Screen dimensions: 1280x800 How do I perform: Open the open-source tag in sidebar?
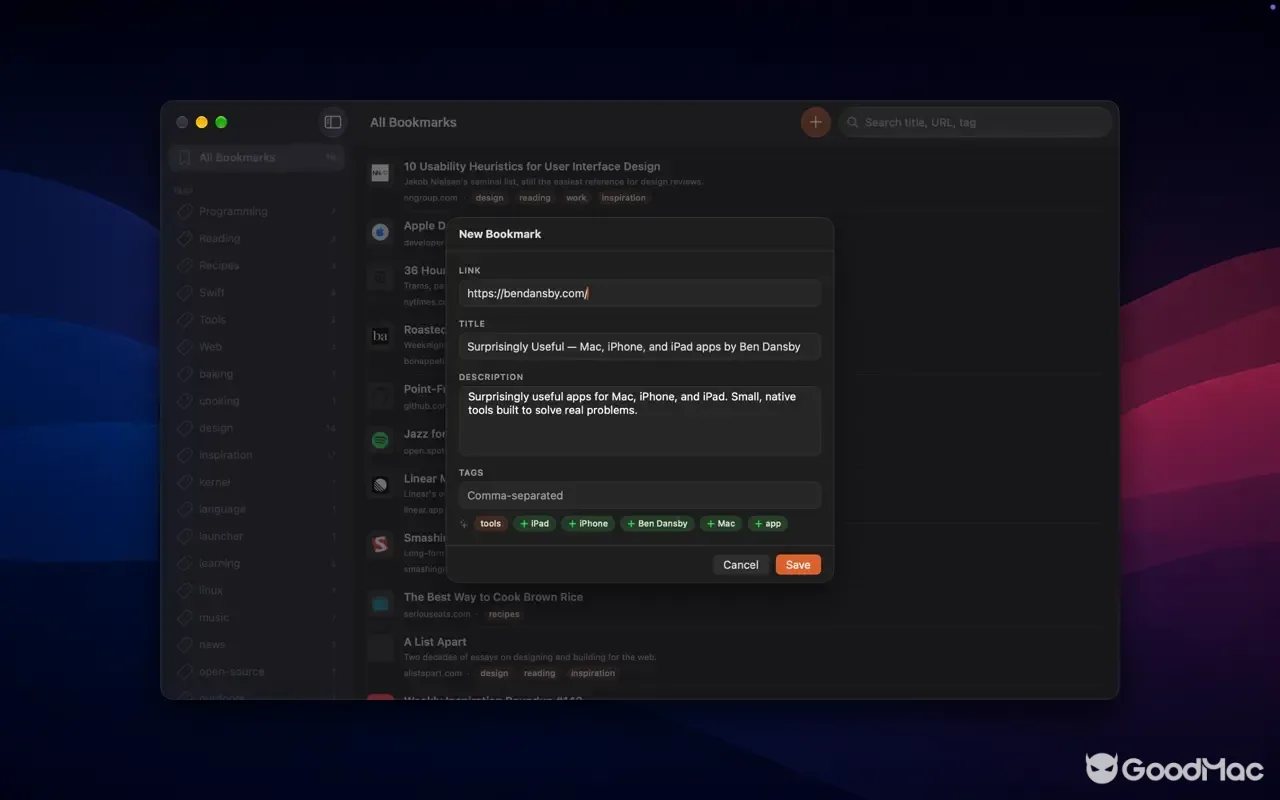pyautogui.click(x=256, y=672)
